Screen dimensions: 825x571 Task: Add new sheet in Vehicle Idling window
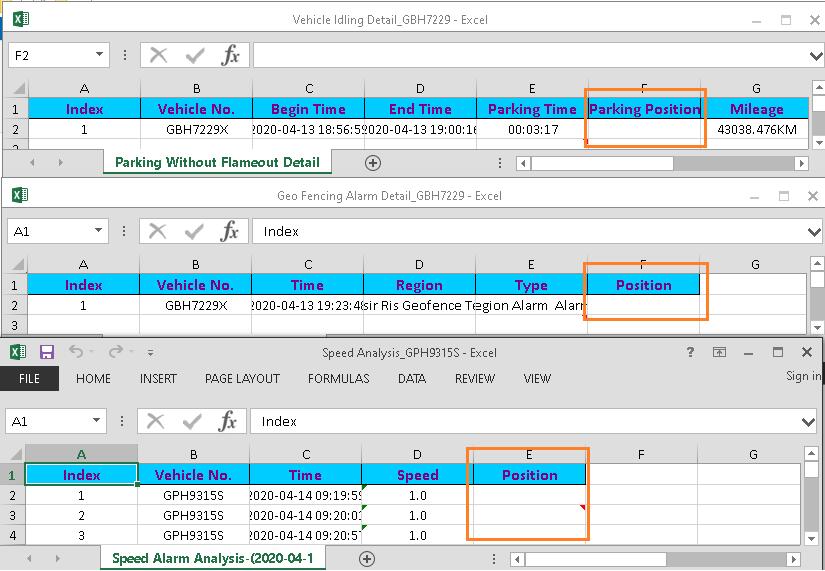click(x=373, y=163)
